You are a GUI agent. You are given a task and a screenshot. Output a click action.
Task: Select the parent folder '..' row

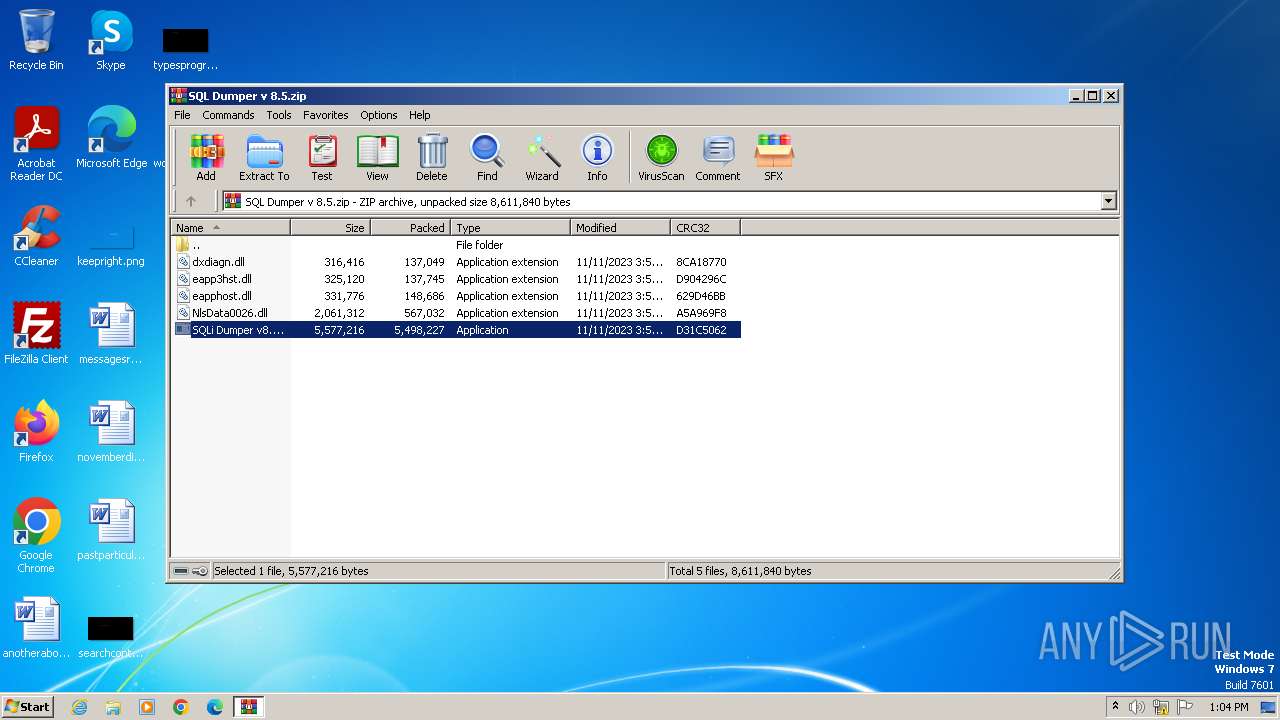pos(456,245)
